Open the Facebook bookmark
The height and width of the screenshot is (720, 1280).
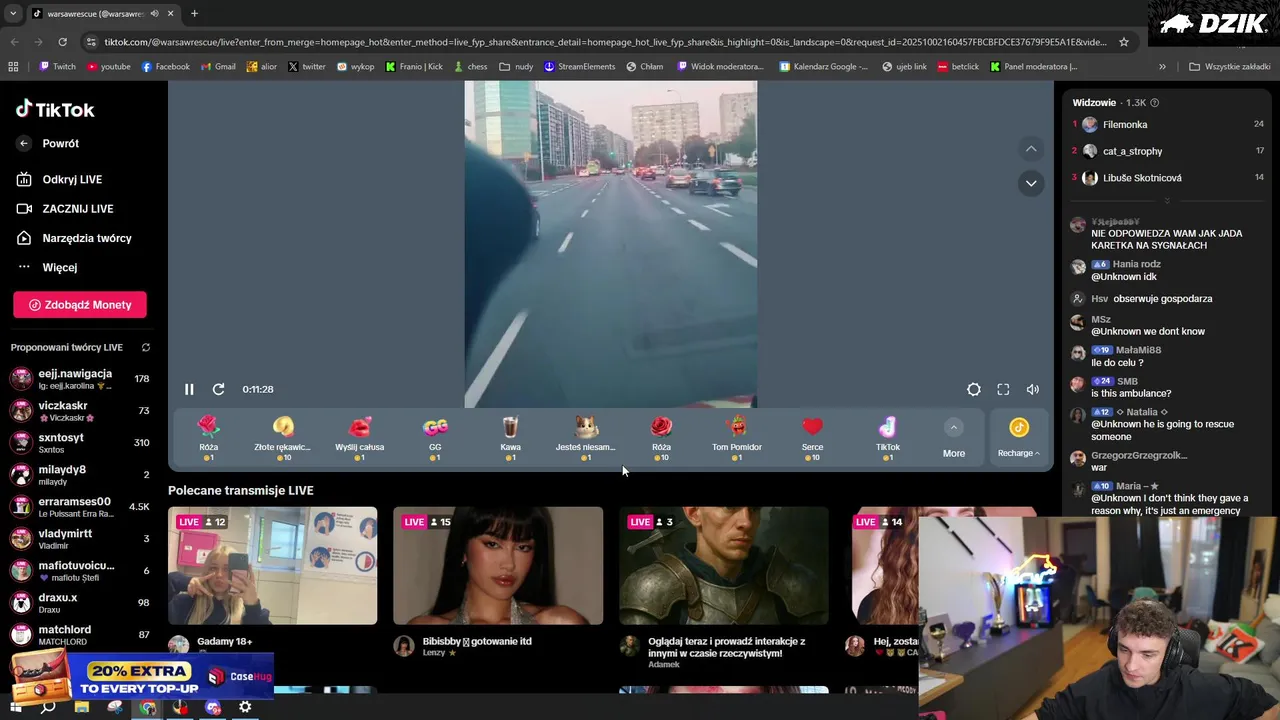165,67
